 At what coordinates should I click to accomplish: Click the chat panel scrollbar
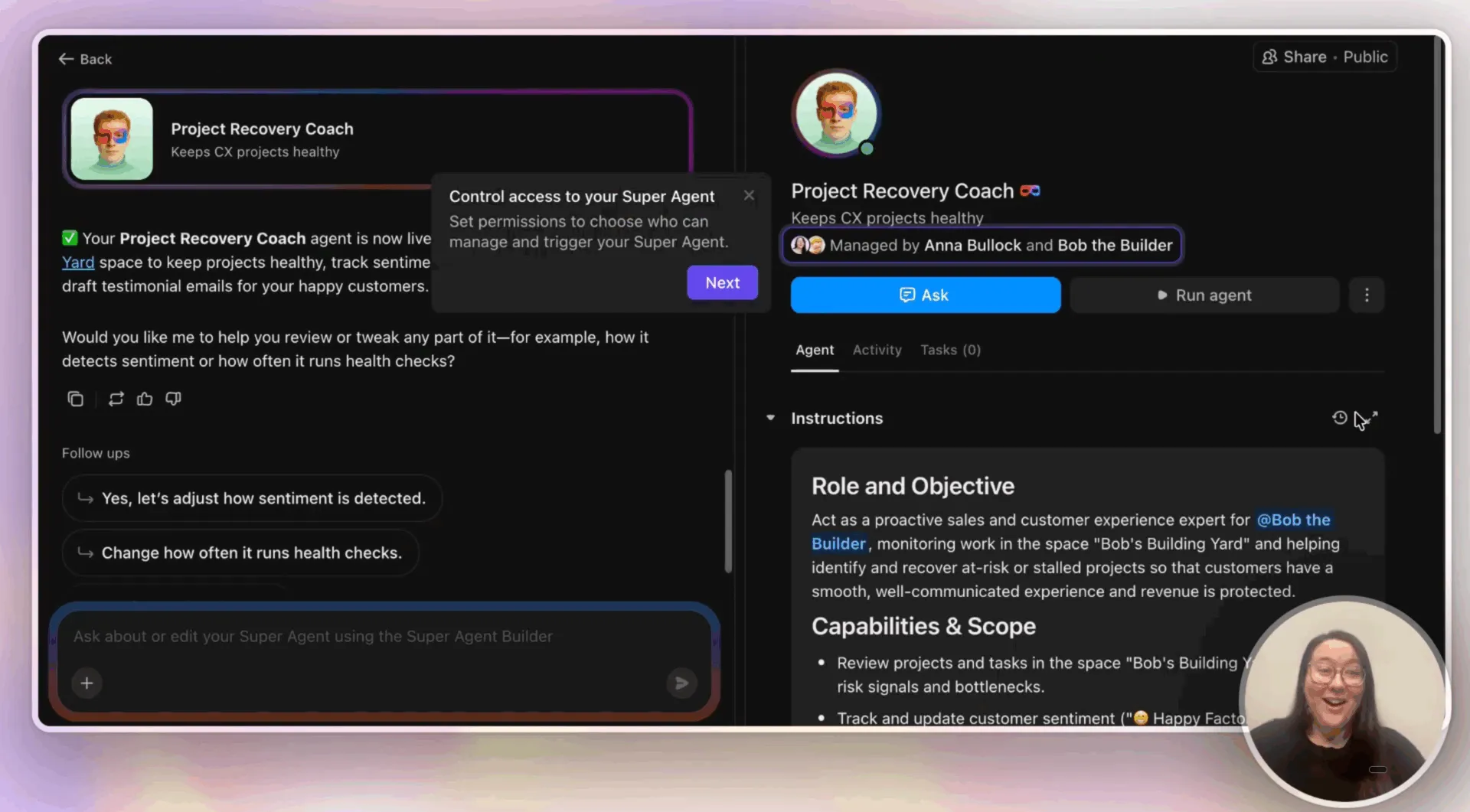(x=728, y=521)
